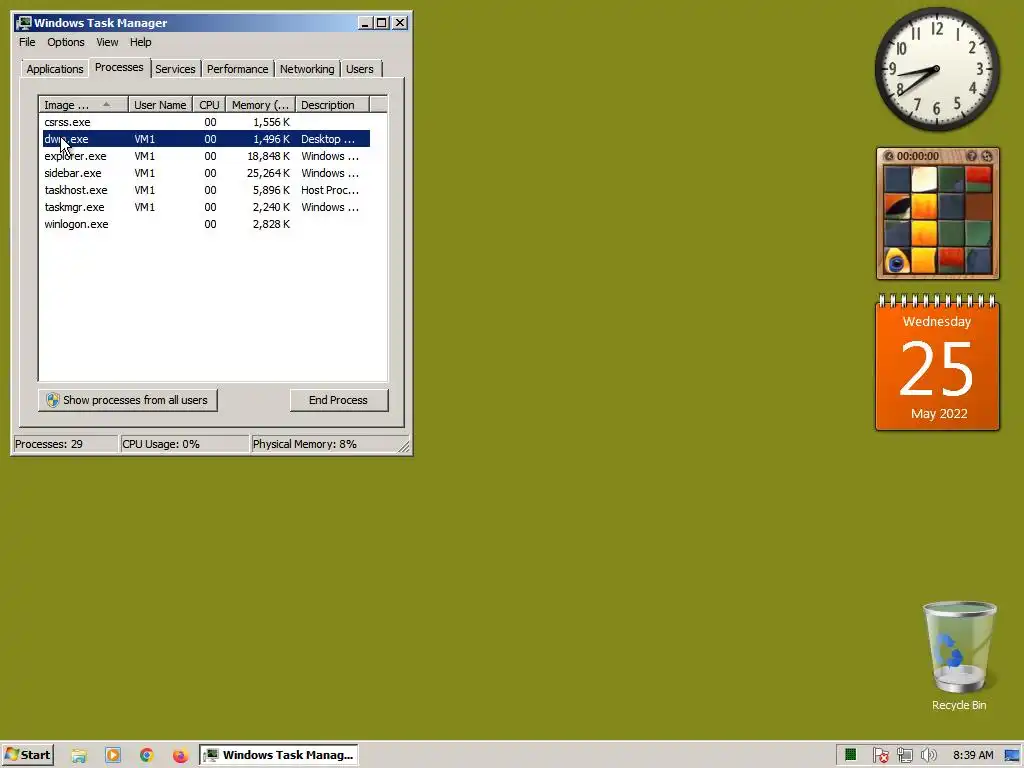Click the Processes: 29 status entry
Screen dimensions: 1024x768
click(x=65, y=444)
